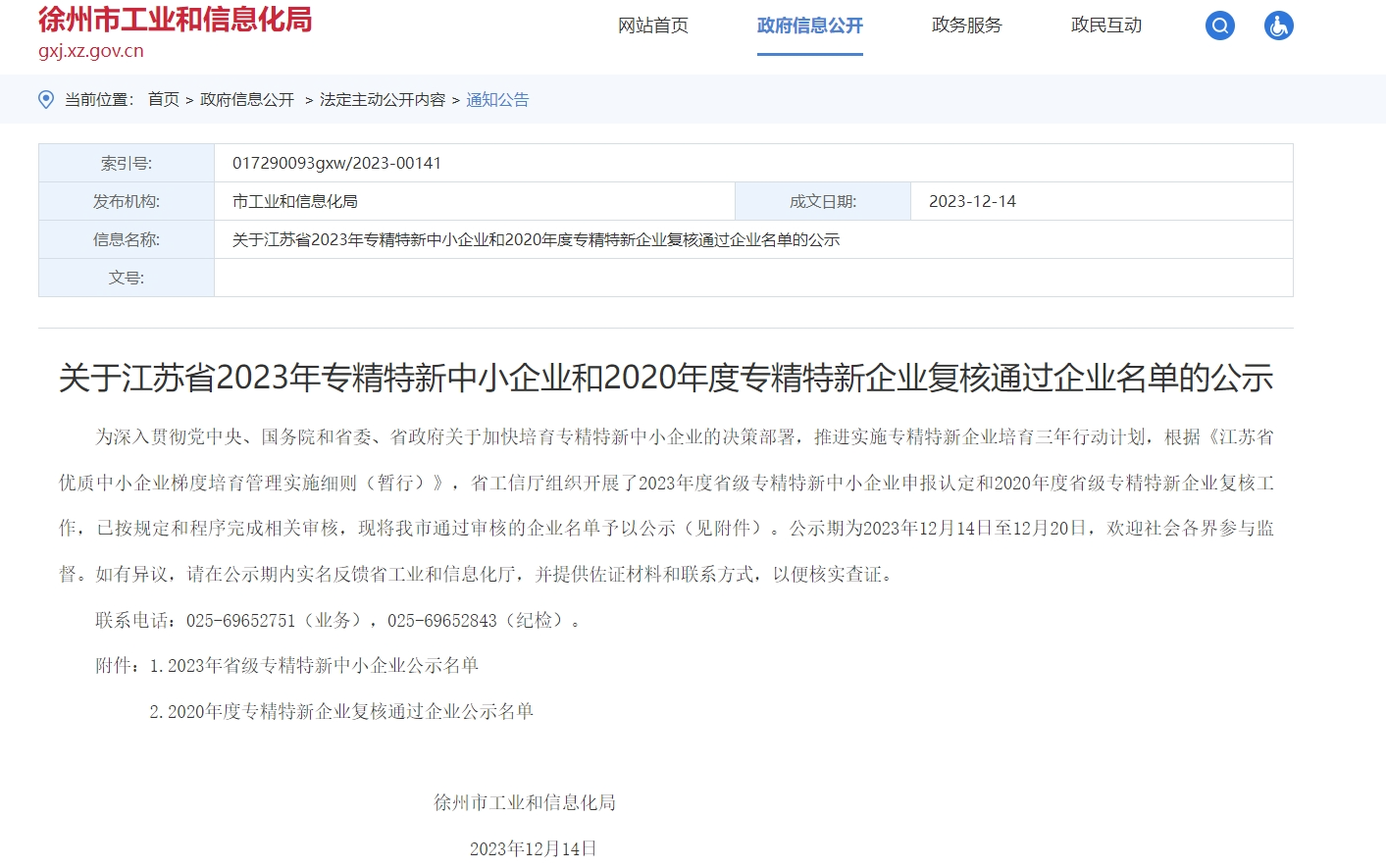Click the 徐州市工业和信息化局 site logo
1386x868 pixels.
(175, 19)
